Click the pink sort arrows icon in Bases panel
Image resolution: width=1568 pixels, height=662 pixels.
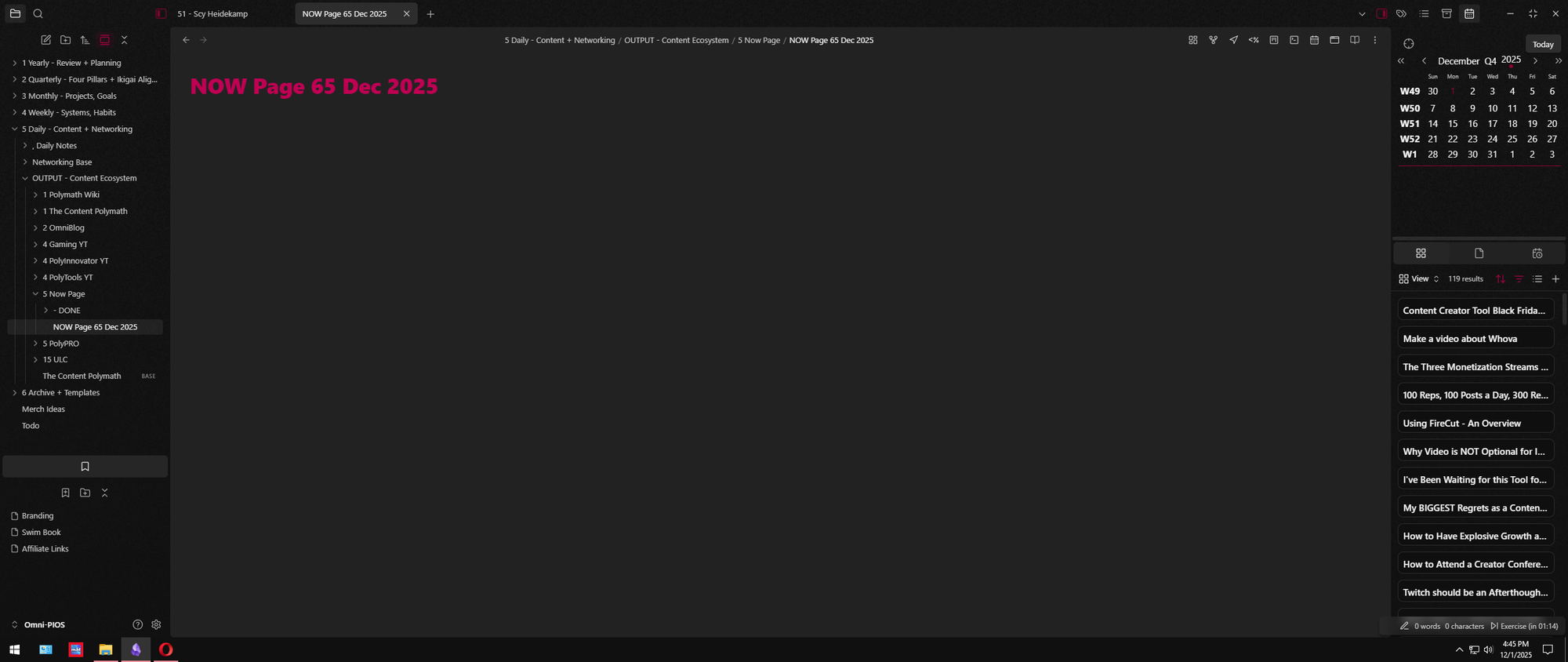point(1500,279)
